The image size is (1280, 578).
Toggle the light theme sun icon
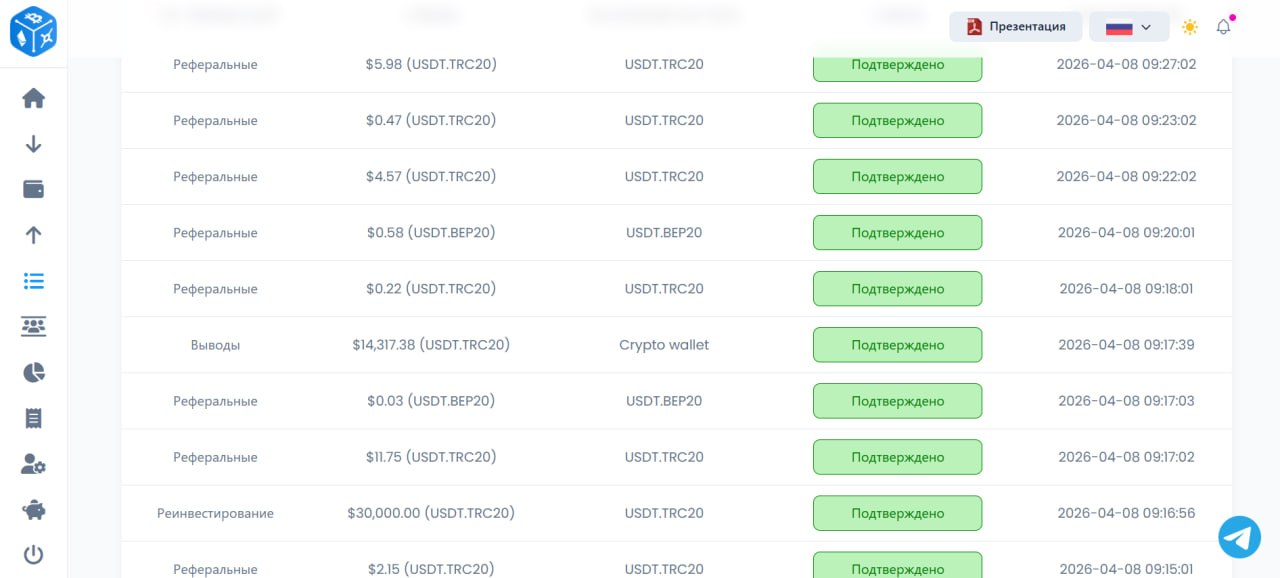tap(1189, 27)
